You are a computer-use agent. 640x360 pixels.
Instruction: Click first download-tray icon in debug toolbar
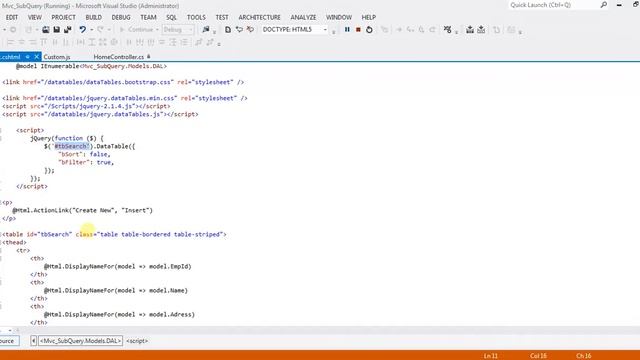click(x=470, y=29)
